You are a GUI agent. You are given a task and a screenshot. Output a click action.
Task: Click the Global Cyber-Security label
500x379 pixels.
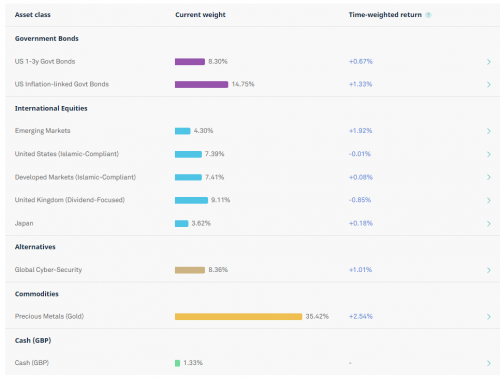pyautogui.click(x=48, y=270)
